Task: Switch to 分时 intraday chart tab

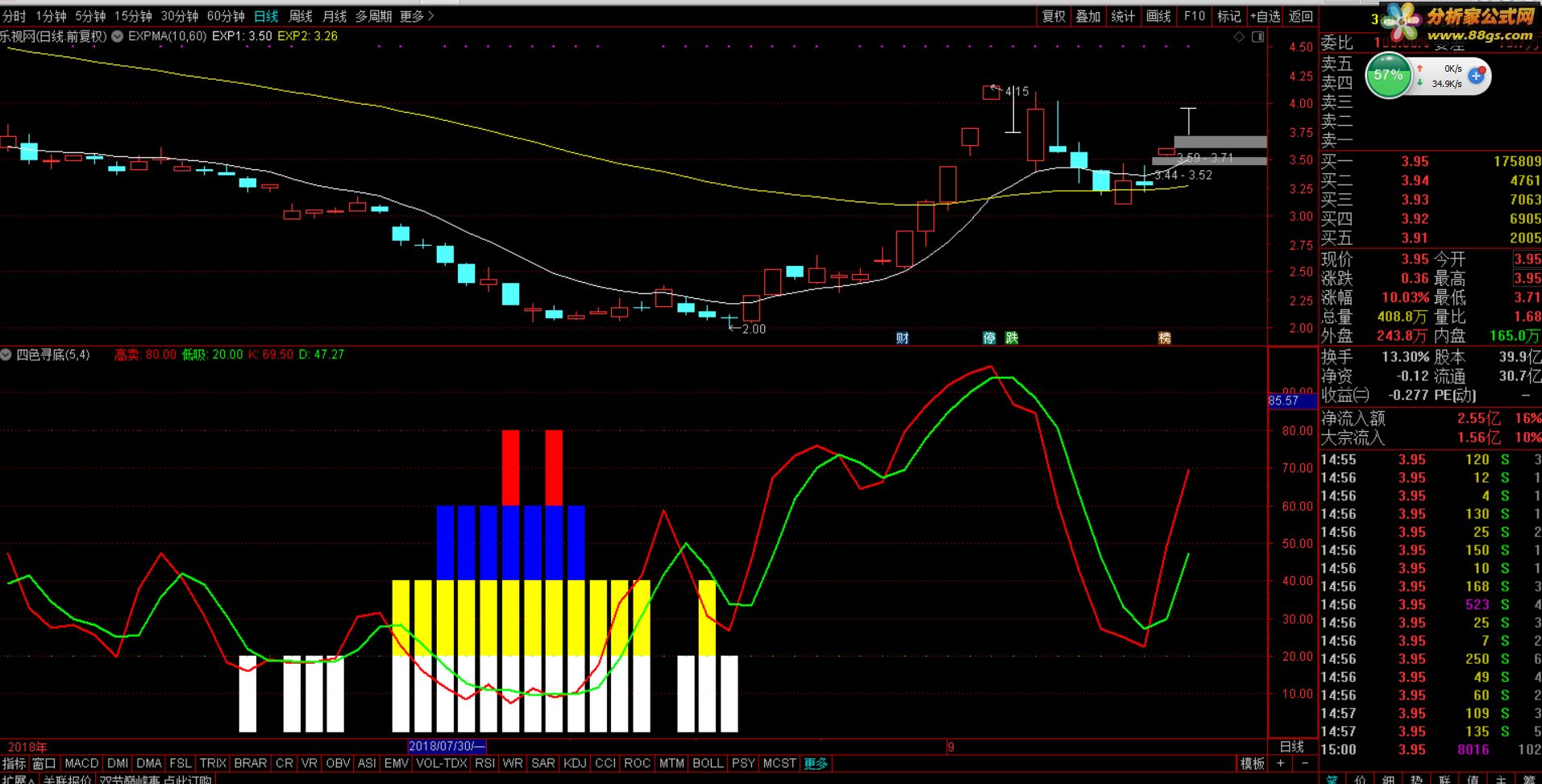Action: pos(14,16)
